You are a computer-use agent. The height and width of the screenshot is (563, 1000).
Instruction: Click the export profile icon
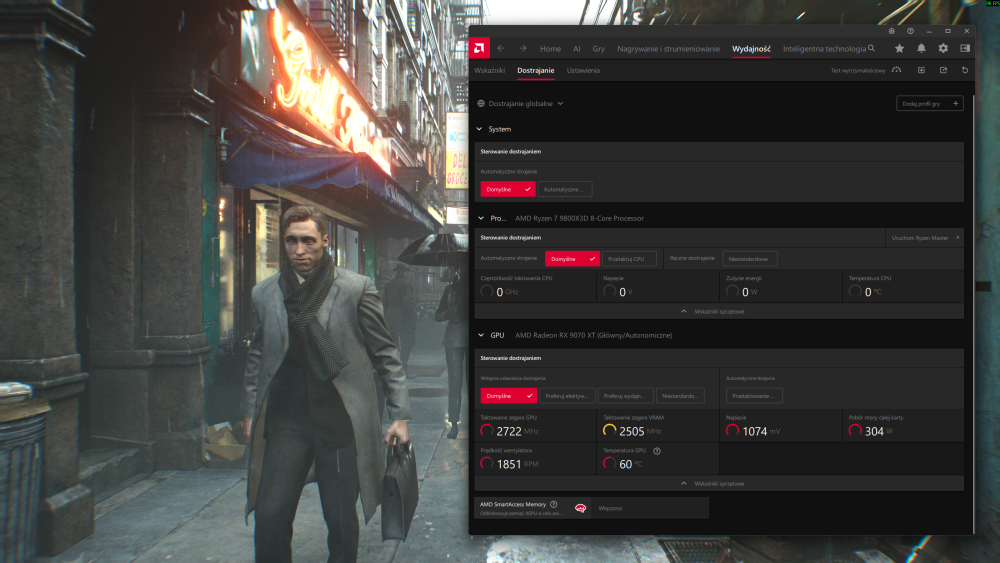click(943, 70)
